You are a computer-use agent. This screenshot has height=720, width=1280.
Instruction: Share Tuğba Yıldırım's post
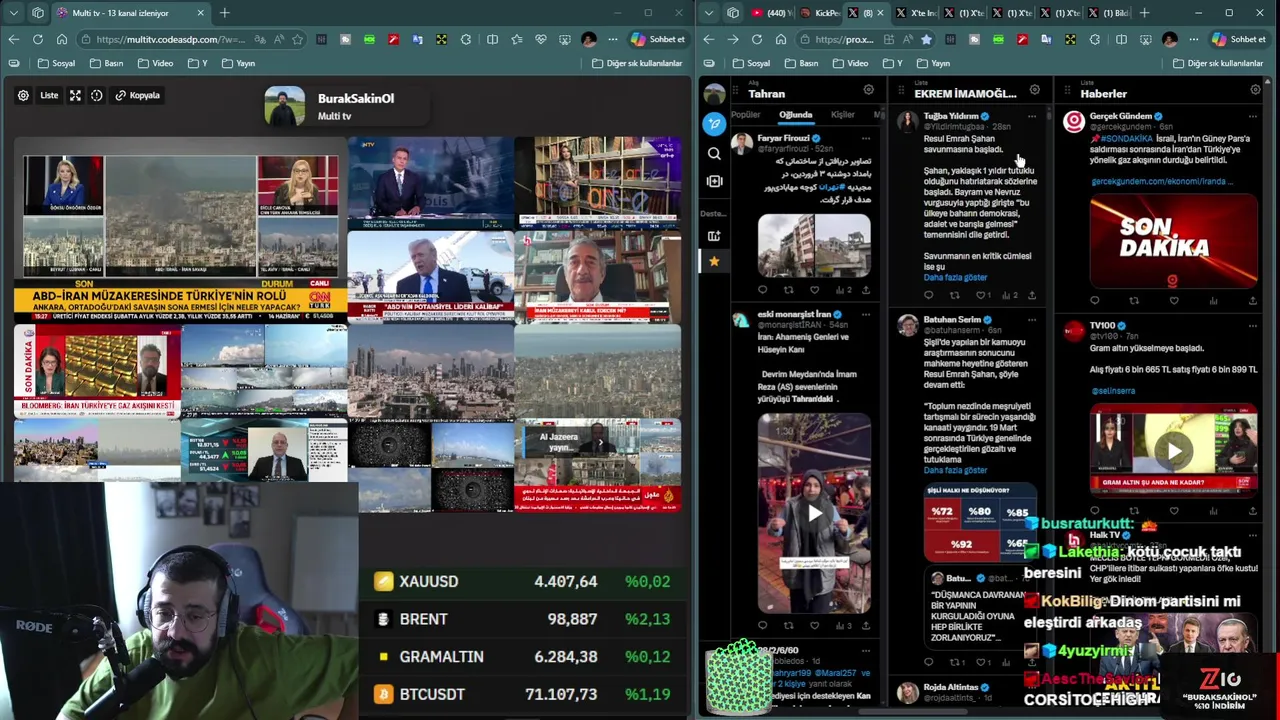pos(1032,295)
